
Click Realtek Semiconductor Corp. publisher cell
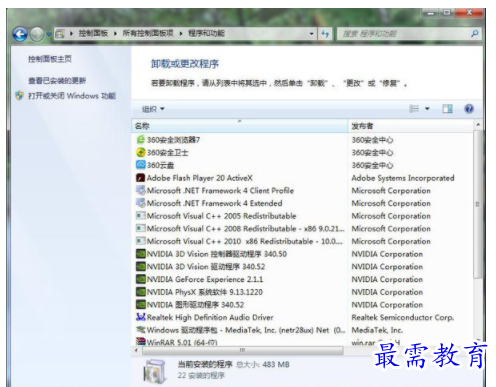click(403, 317)
